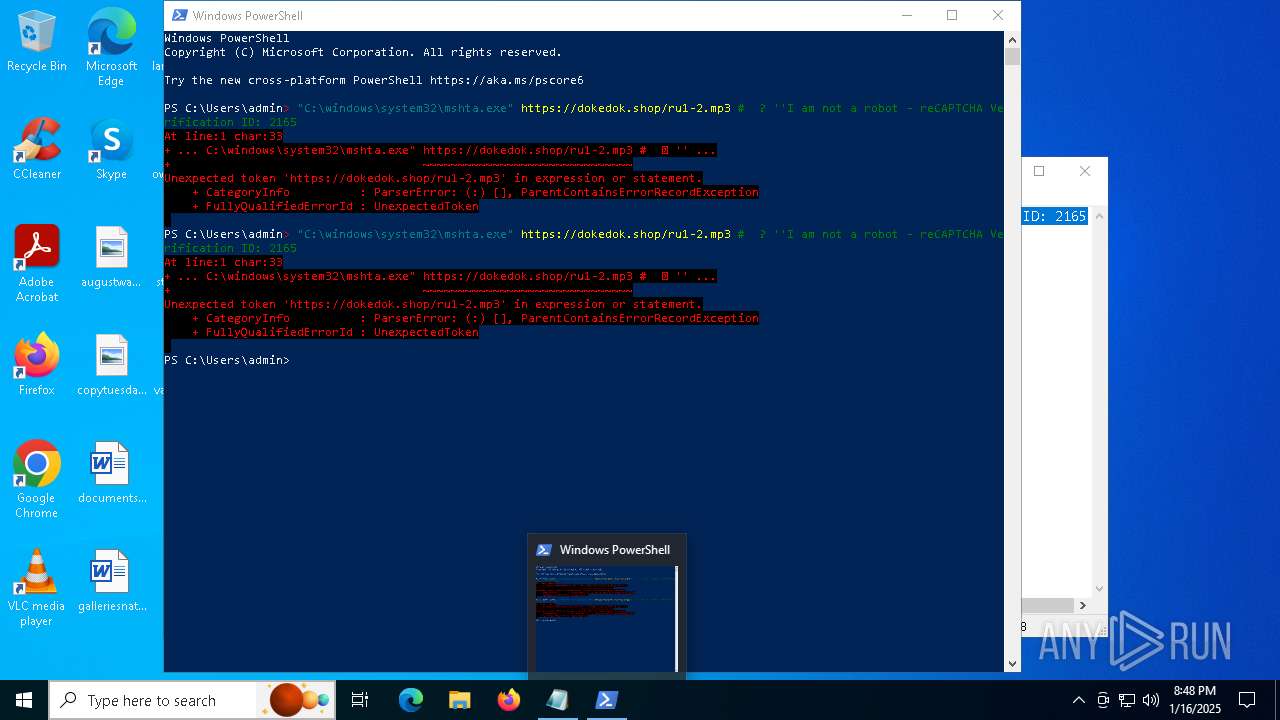Click the PowerShell vertical scrollbar thumb
The image size is (1280, 720).
tap(1012, 56)
